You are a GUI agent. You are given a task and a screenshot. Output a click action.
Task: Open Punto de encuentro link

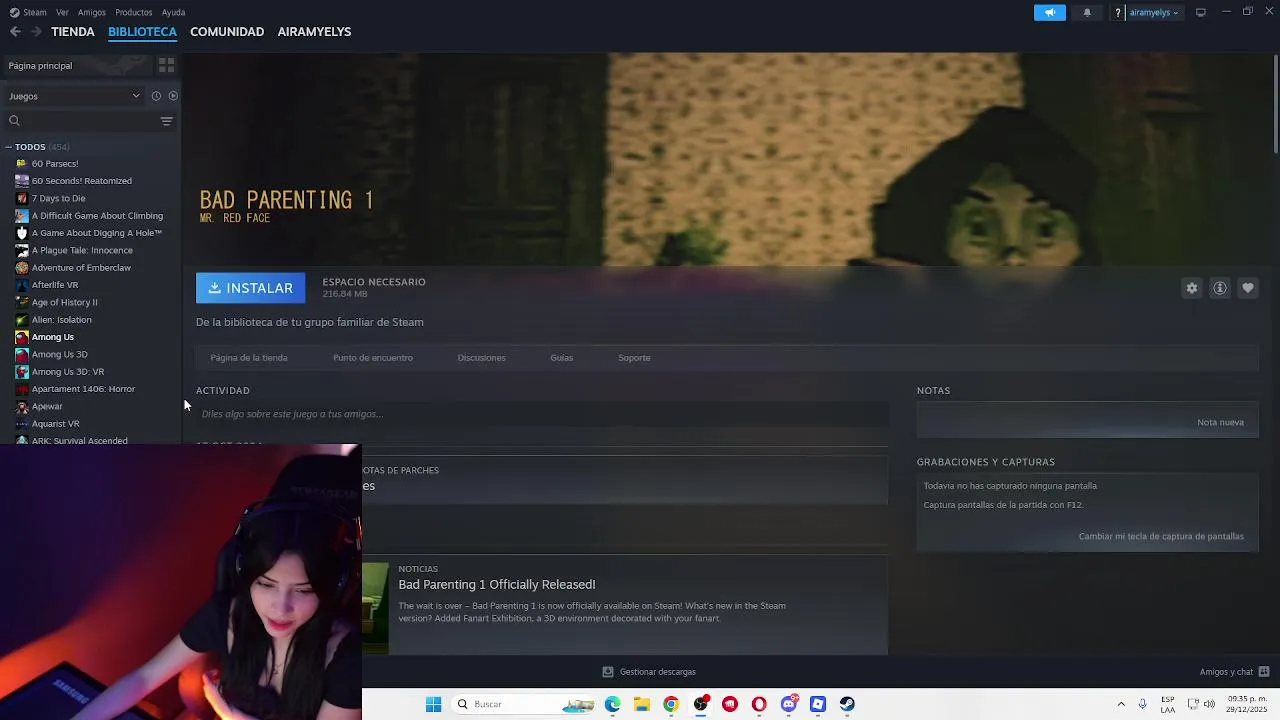[373, 358]
